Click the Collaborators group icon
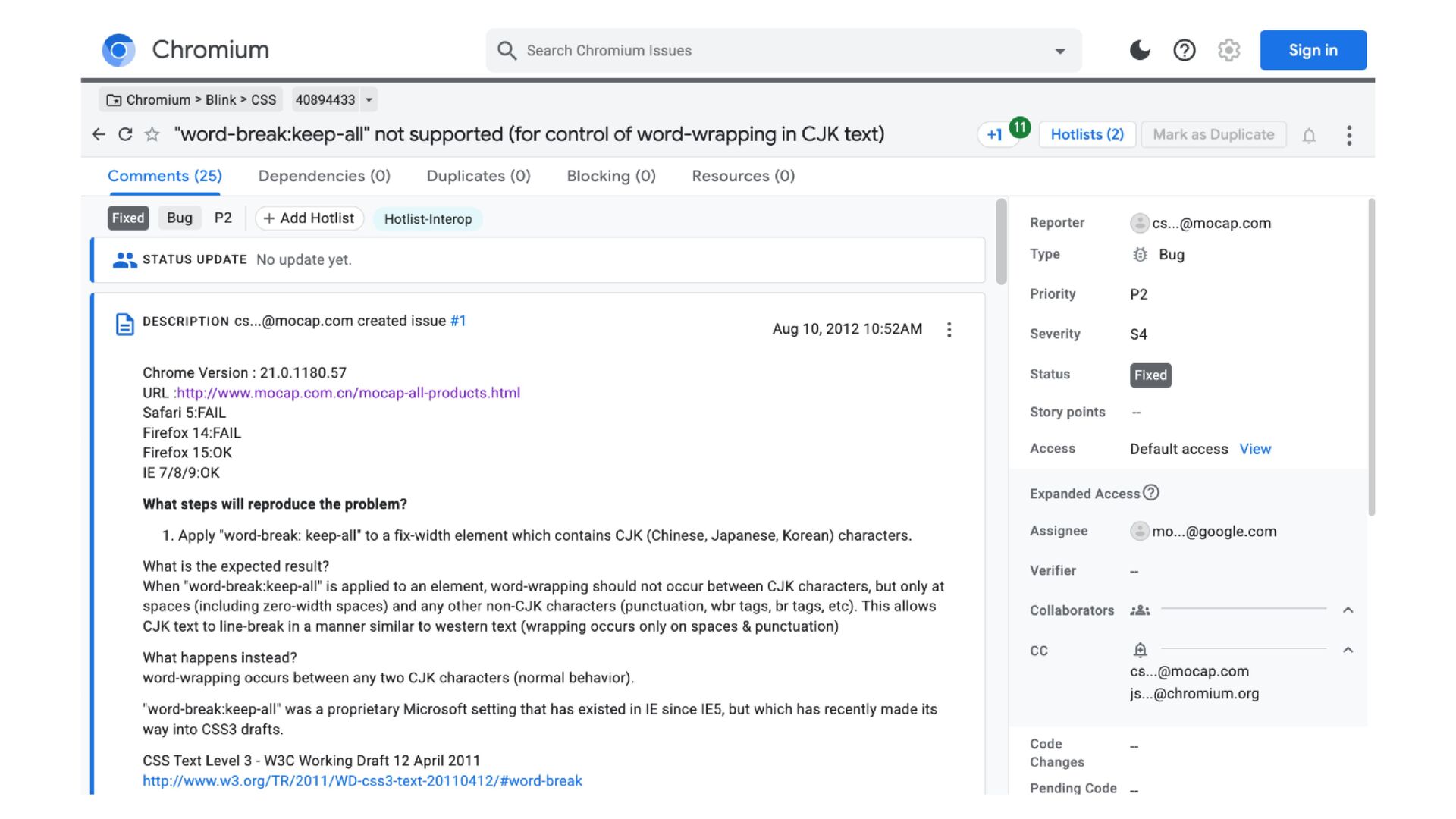The image size is (1456, 819). click(1140, 610)
